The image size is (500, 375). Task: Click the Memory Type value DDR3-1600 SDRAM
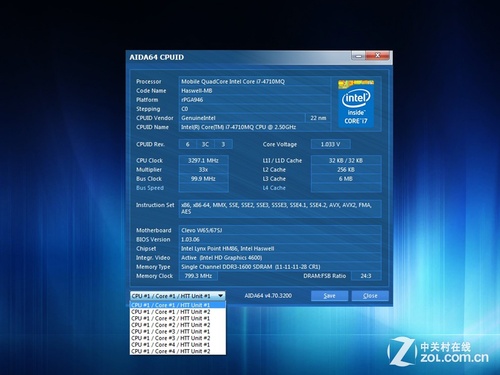280,267
